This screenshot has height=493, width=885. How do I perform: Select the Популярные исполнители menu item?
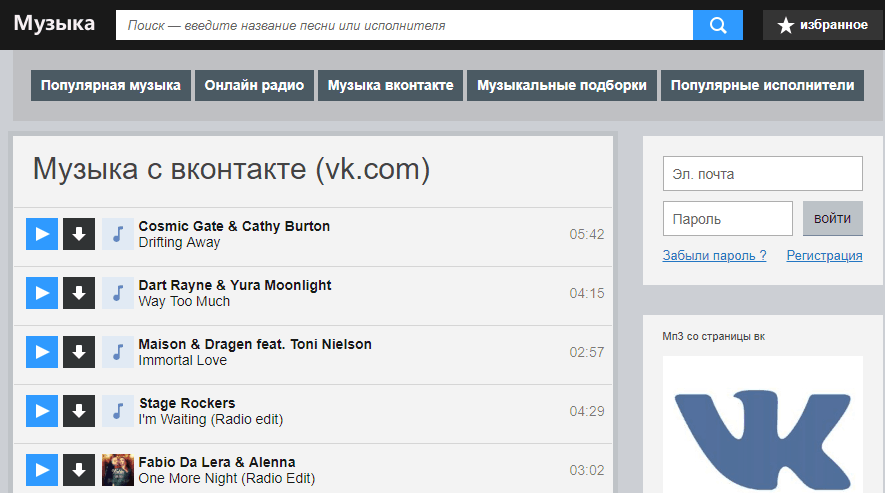(x=762, y=86)
